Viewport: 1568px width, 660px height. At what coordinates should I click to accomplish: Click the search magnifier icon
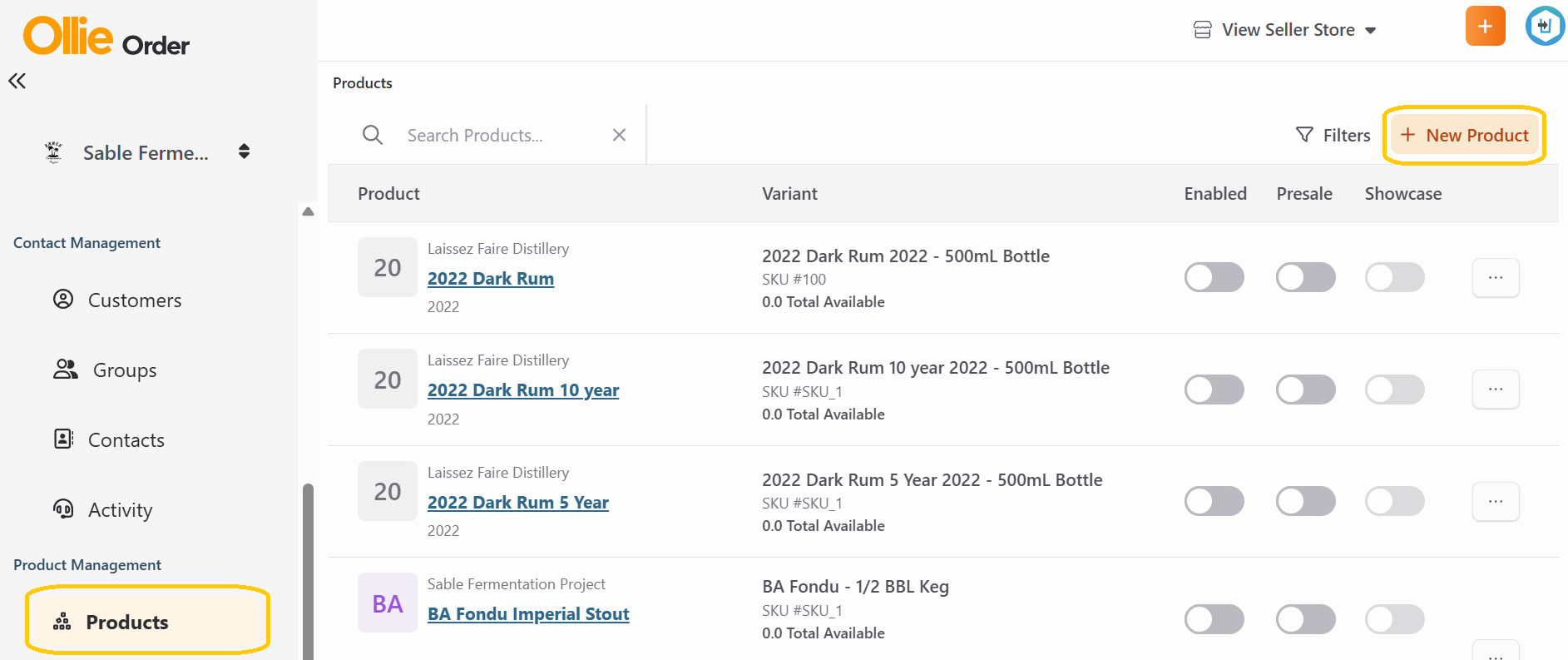[373, 135]
